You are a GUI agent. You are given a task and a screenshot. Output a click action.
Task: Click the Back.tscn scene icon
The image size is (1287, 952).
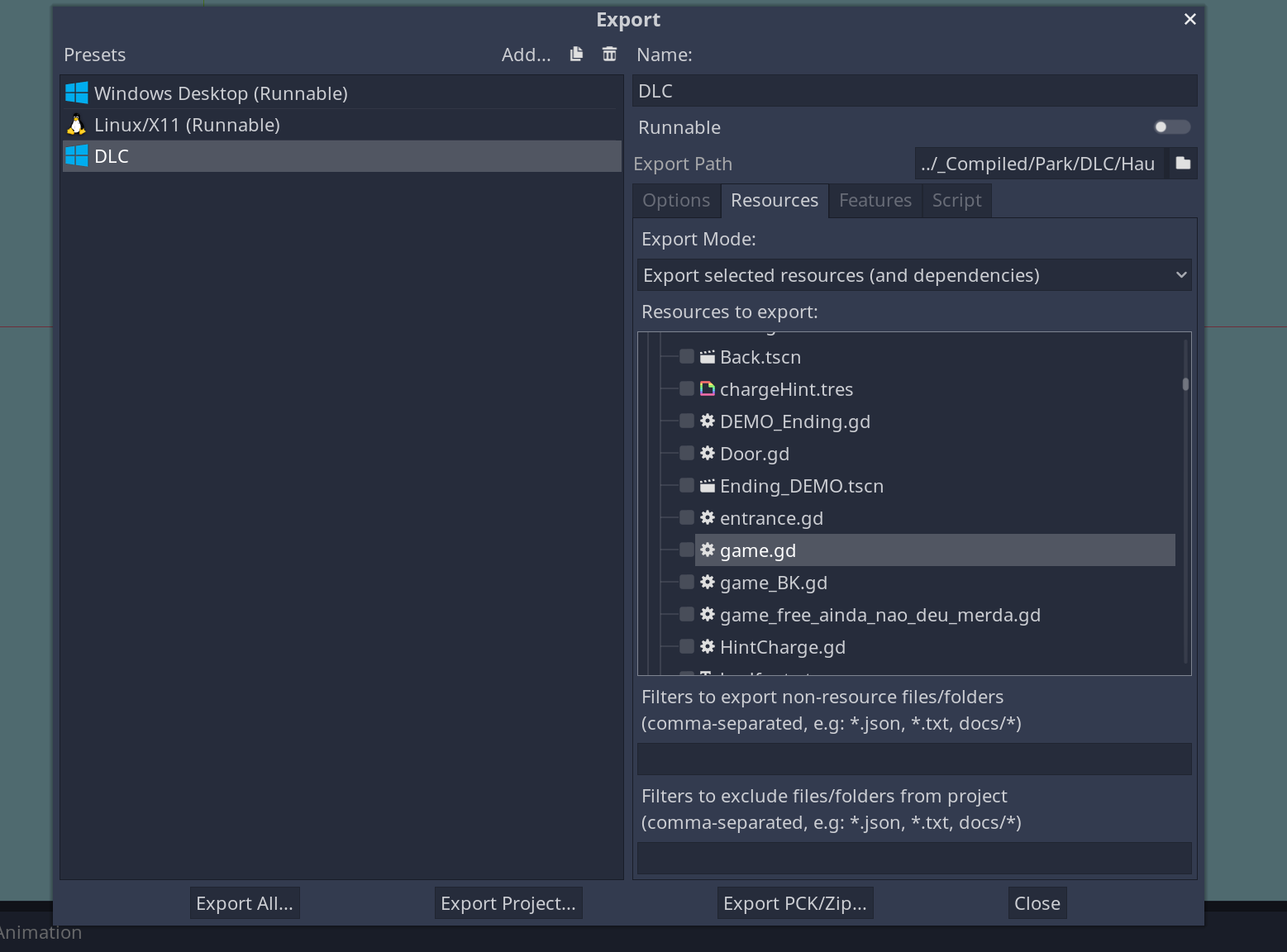708,357
